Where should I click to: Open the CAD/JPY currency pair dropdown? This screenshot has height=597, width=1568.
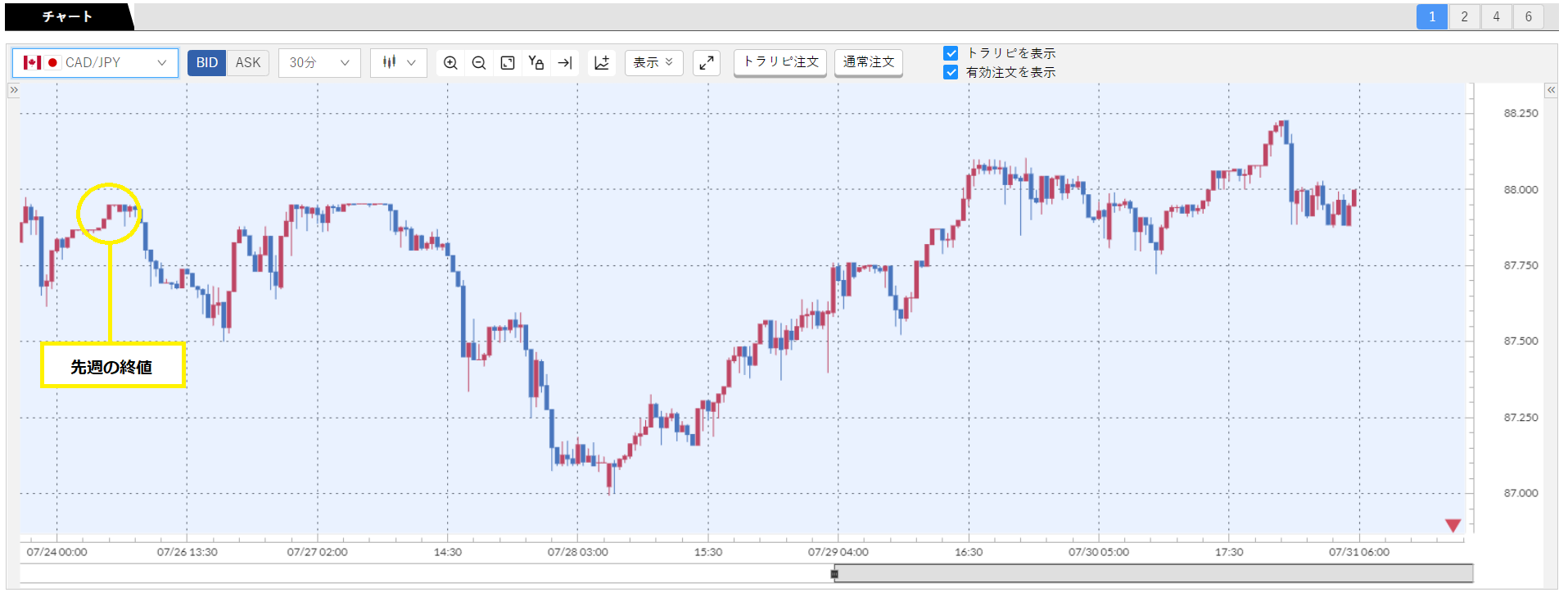(95, 62)
